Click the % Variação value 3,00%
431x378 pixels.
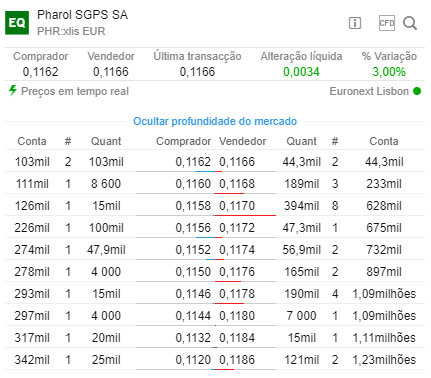pos(389,72)
